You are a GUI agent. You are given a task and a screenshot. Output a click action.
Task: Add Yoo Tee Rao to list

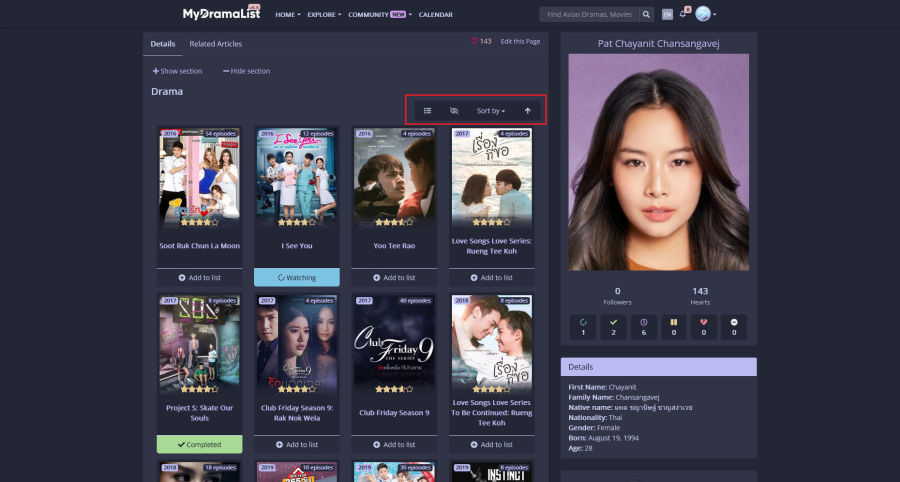[394, 277]
